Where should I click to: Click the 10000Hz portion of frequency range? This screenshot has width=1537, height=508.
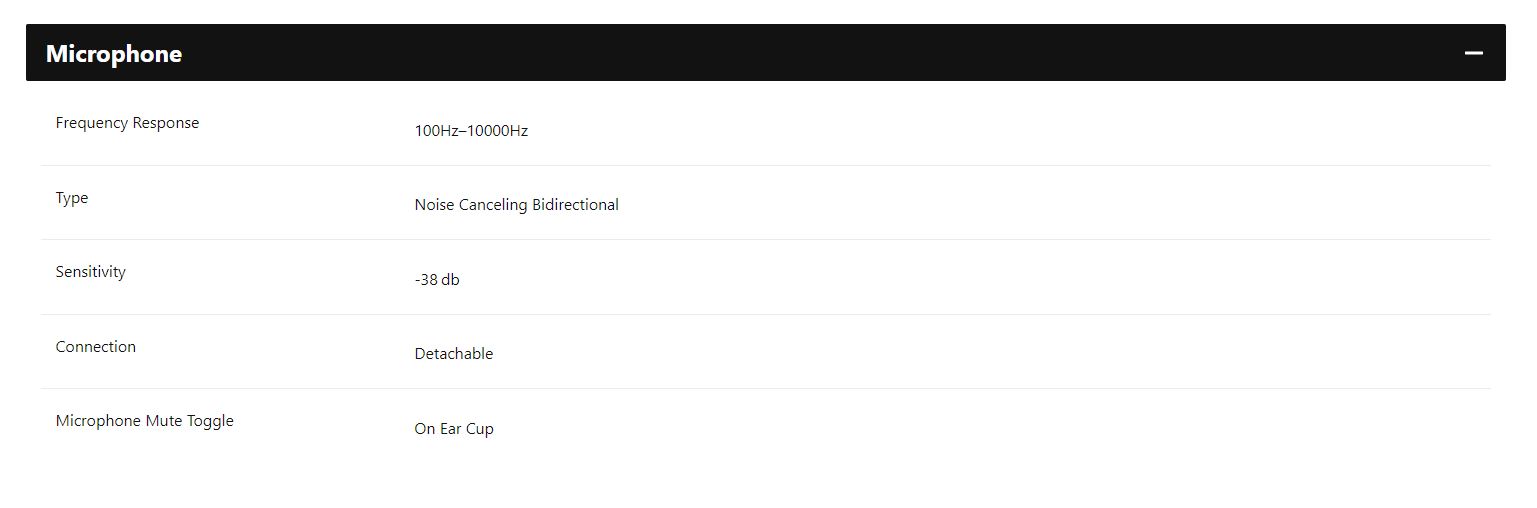pyautogui.click(x=498, y=131)
